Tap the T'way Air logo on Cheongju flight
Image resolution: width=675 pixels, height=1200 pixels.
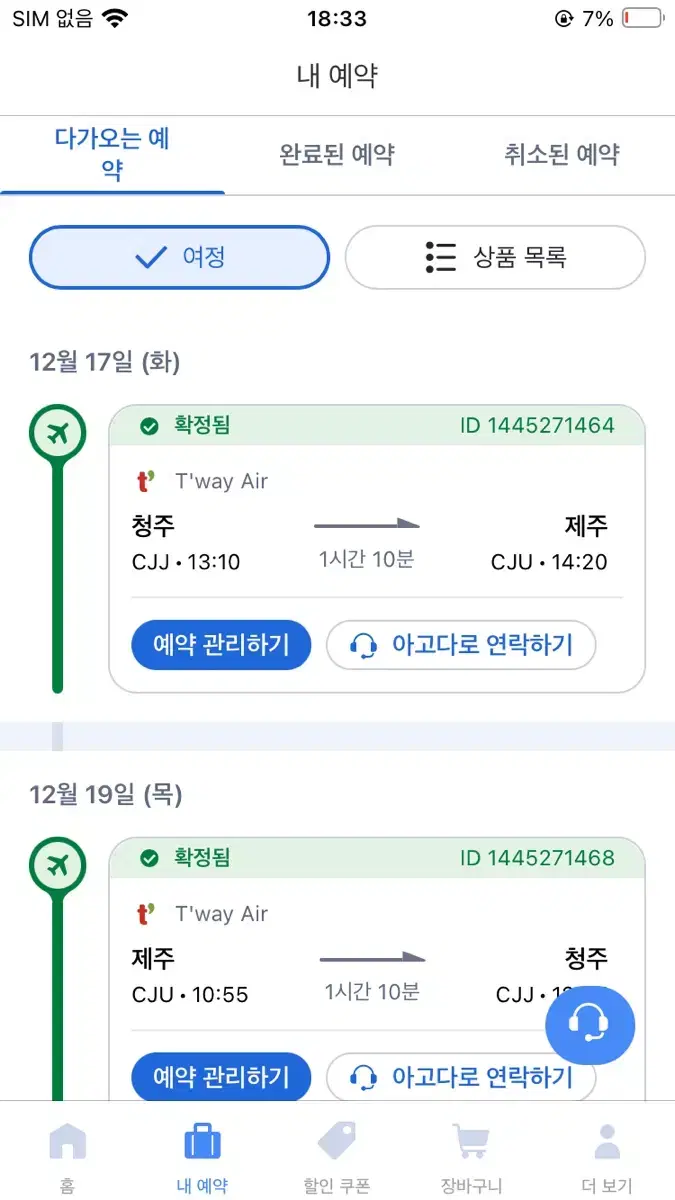147,481
